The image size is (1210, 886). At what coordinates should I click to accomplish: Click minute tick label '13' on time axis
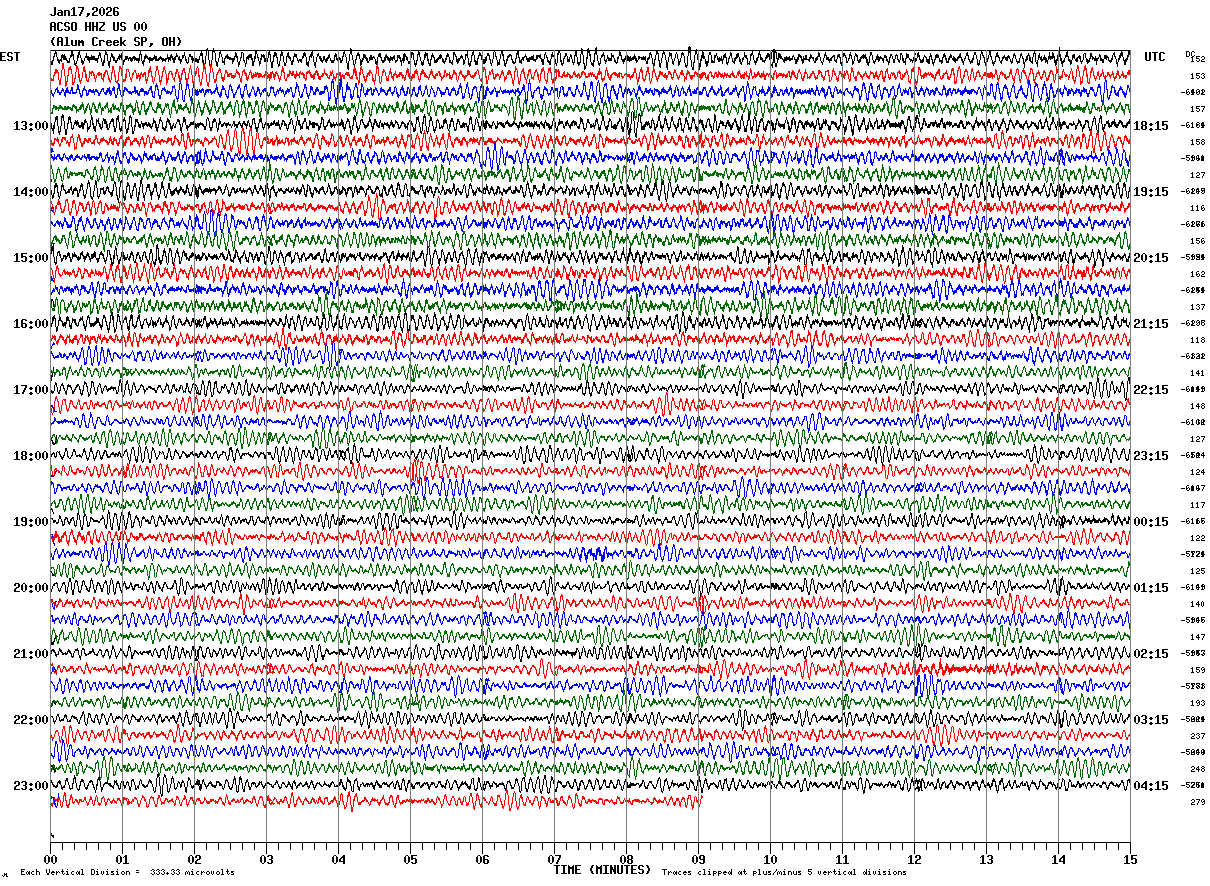pyautogui.click(x=986, y=859)
